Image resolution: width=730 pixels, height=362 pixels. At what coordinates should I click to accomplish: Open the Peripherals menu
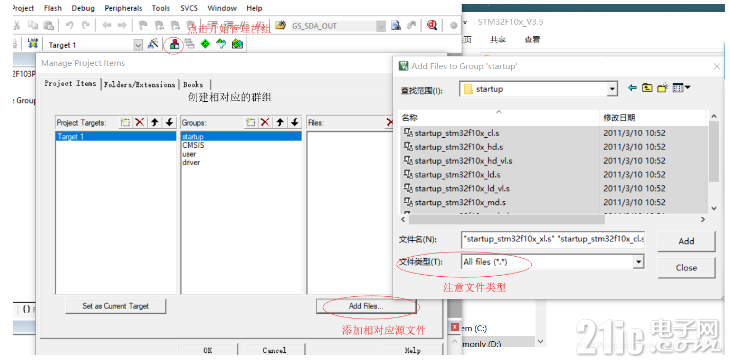[123, 8]
